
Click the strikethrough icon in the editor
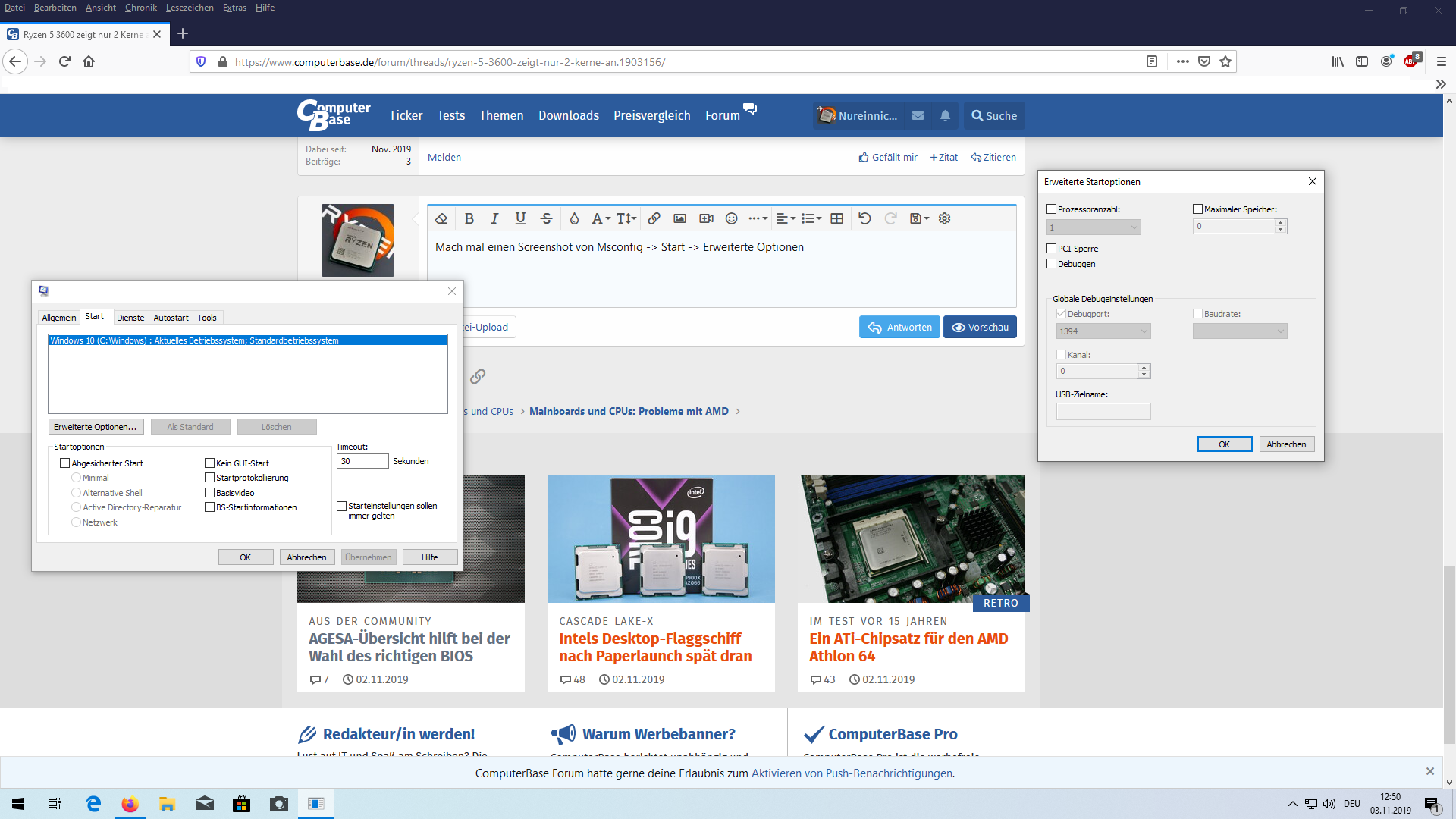(x=546, y=218)
